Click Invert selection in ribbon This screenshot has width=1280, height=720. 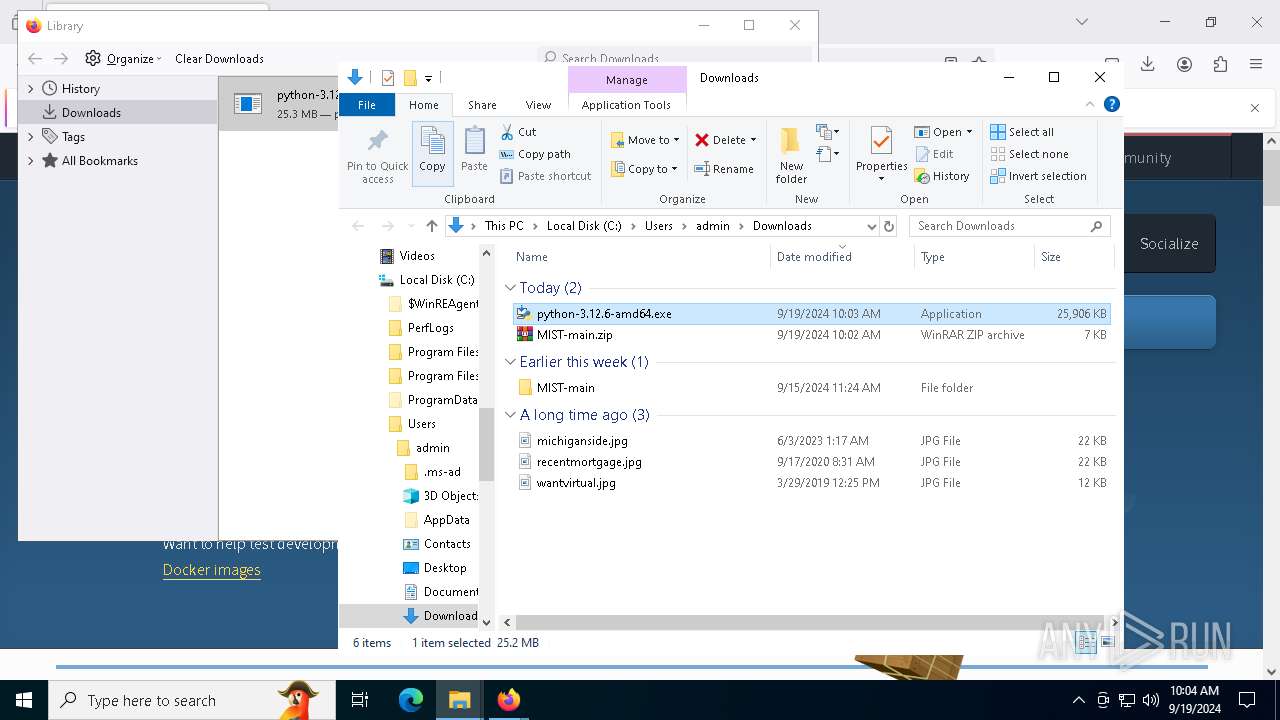point(1037,176)
